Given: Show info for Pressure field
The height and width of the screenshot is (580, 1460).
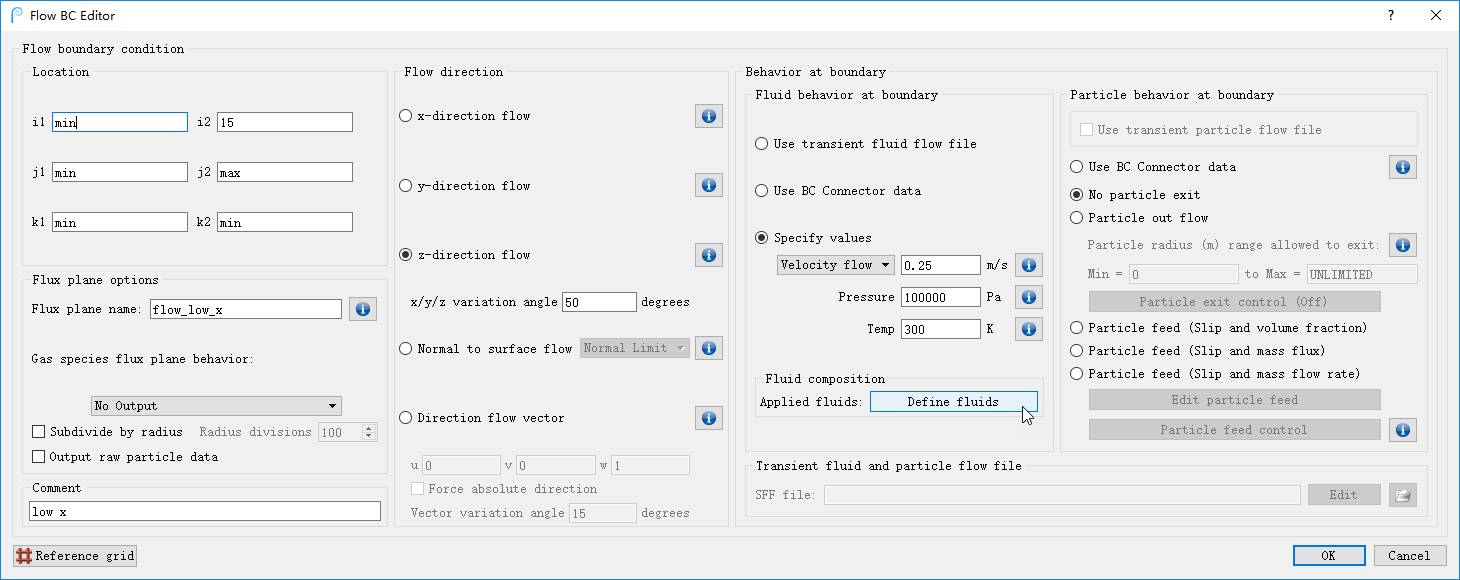Looking at the screenshot, I should [x=1028, y=297].
